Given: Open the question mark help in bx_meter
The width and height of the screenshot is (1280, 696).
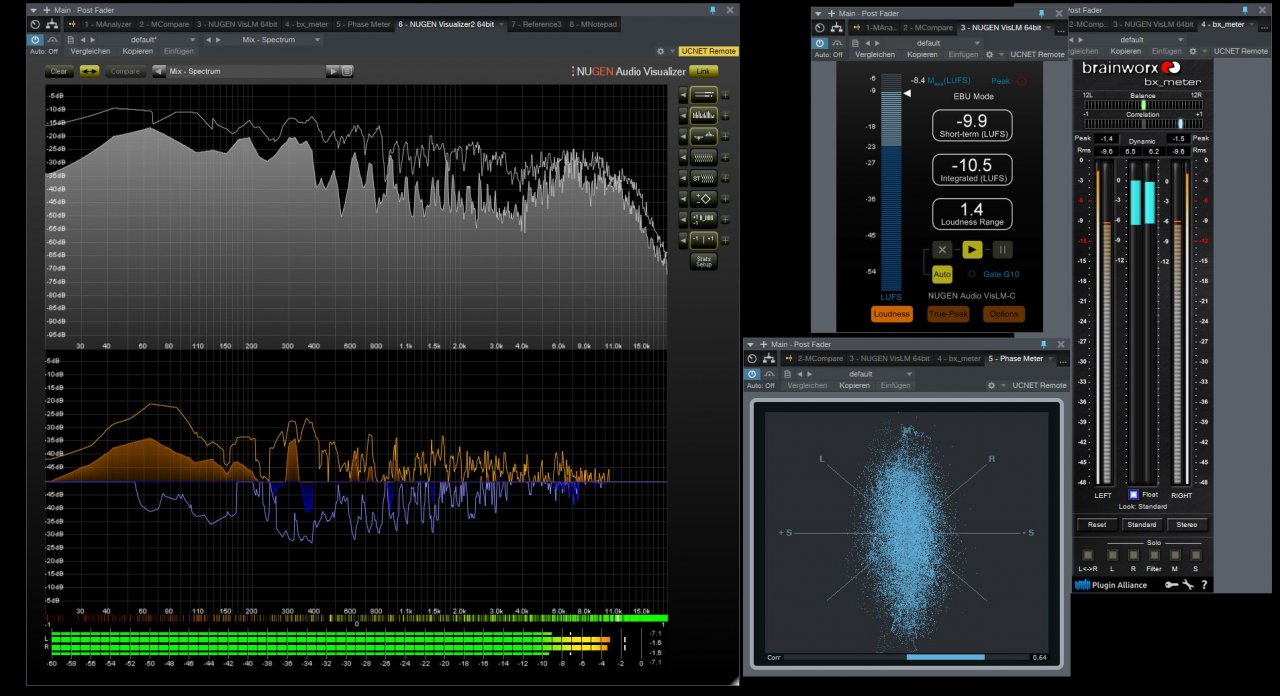Looking at the screenshot, I should (x=1204, y=585).
